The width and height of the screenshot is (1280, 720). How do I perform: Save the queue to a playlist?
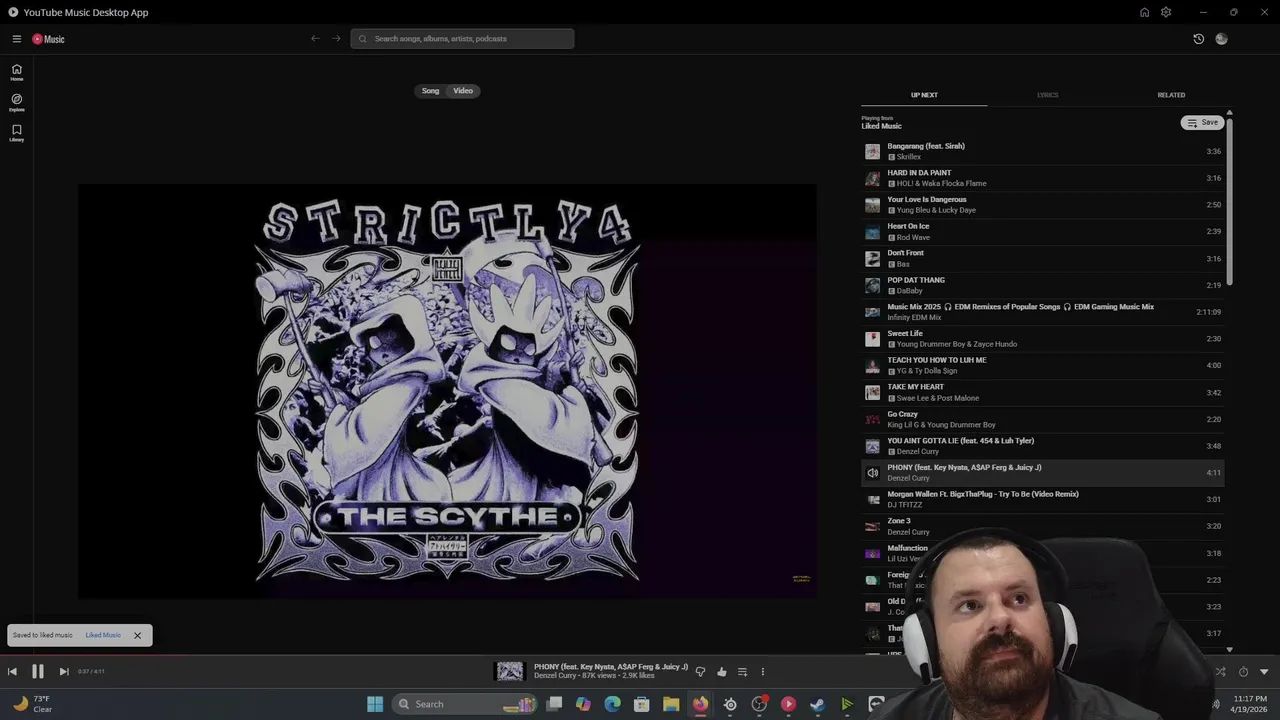tap(1202, 122)
